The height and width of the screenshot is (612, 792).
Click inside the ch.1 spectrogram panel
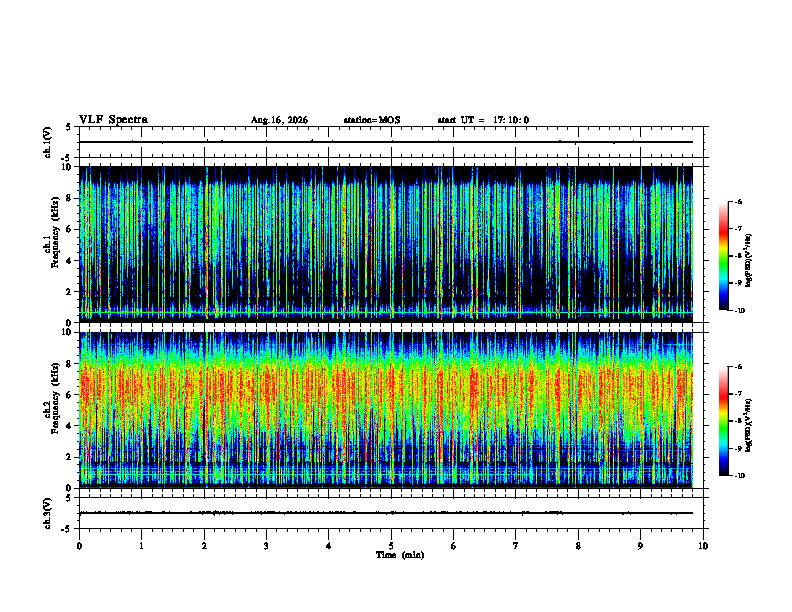point(386,244)
